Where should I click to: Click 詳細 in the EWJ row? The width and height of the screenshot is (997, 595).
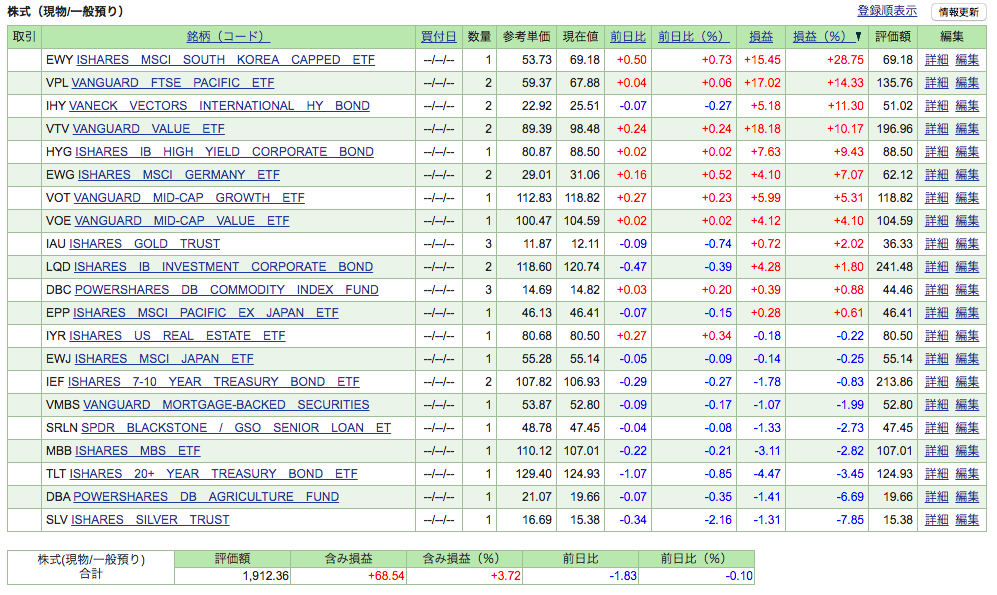[x=937, y=359]
